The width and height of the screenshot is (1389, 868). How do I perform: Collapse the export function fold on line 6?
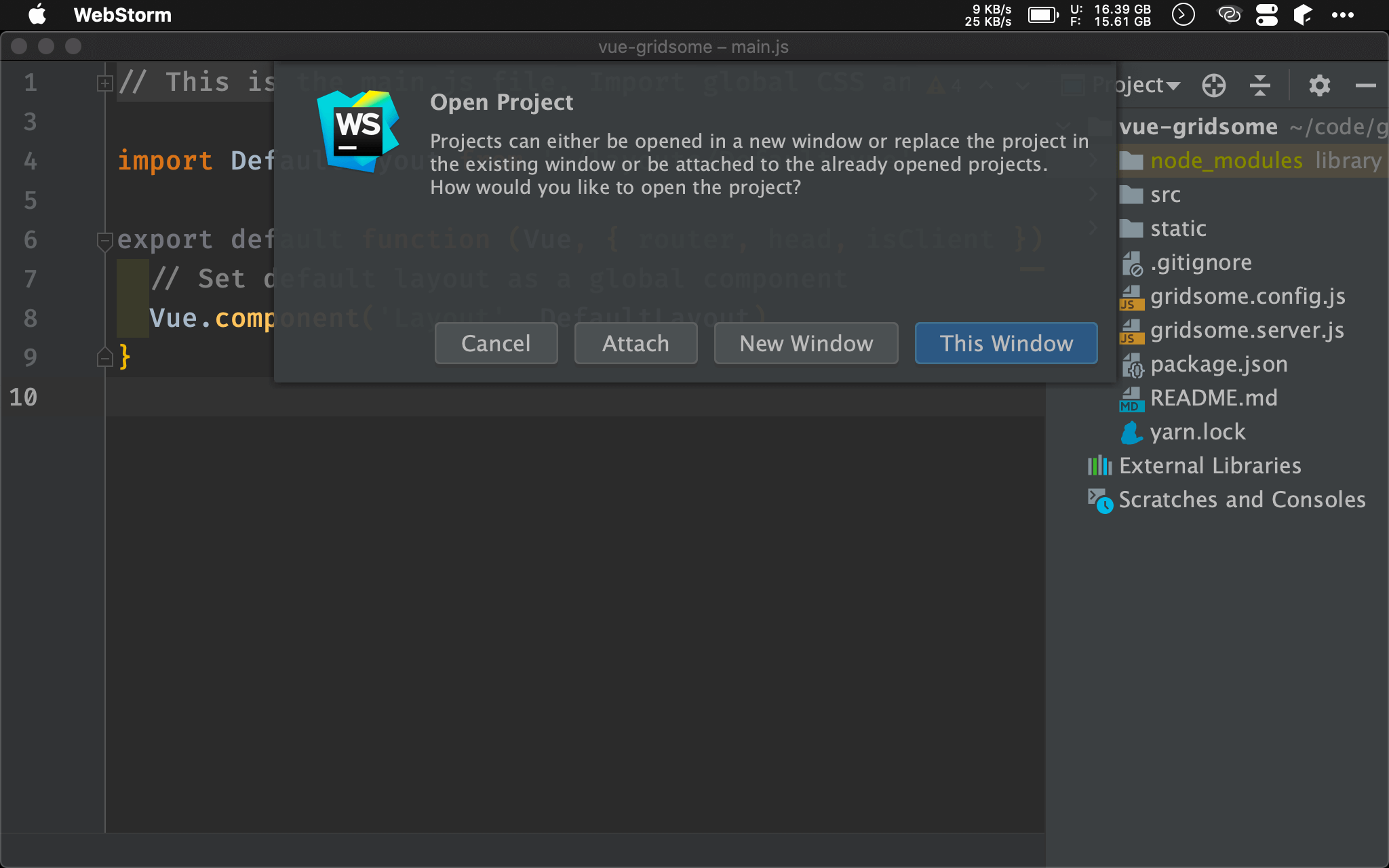pos(104,240)
